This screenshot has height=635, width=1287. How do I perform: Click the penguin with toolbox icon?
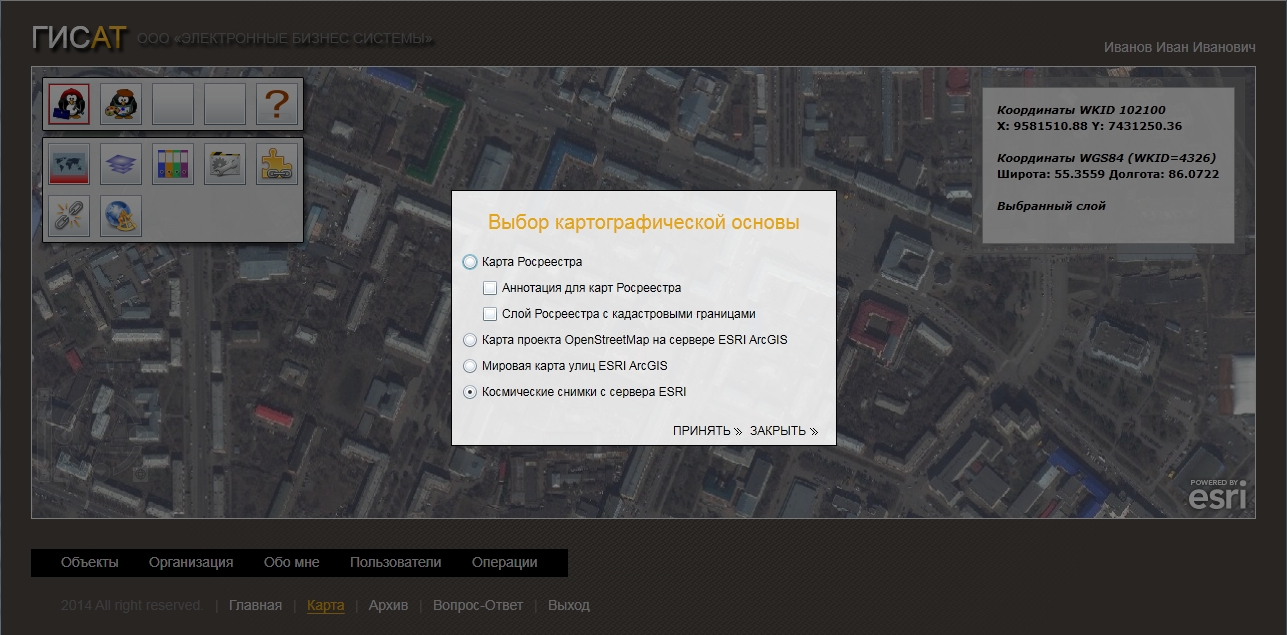click(69, 104)
